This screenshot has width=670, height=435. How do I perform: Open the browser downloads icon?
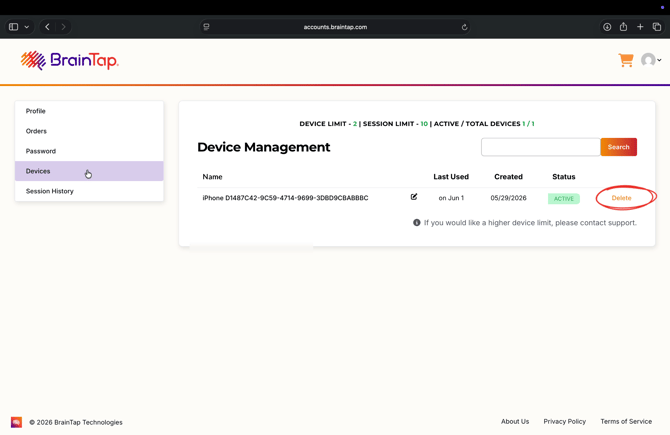(607, 27)
